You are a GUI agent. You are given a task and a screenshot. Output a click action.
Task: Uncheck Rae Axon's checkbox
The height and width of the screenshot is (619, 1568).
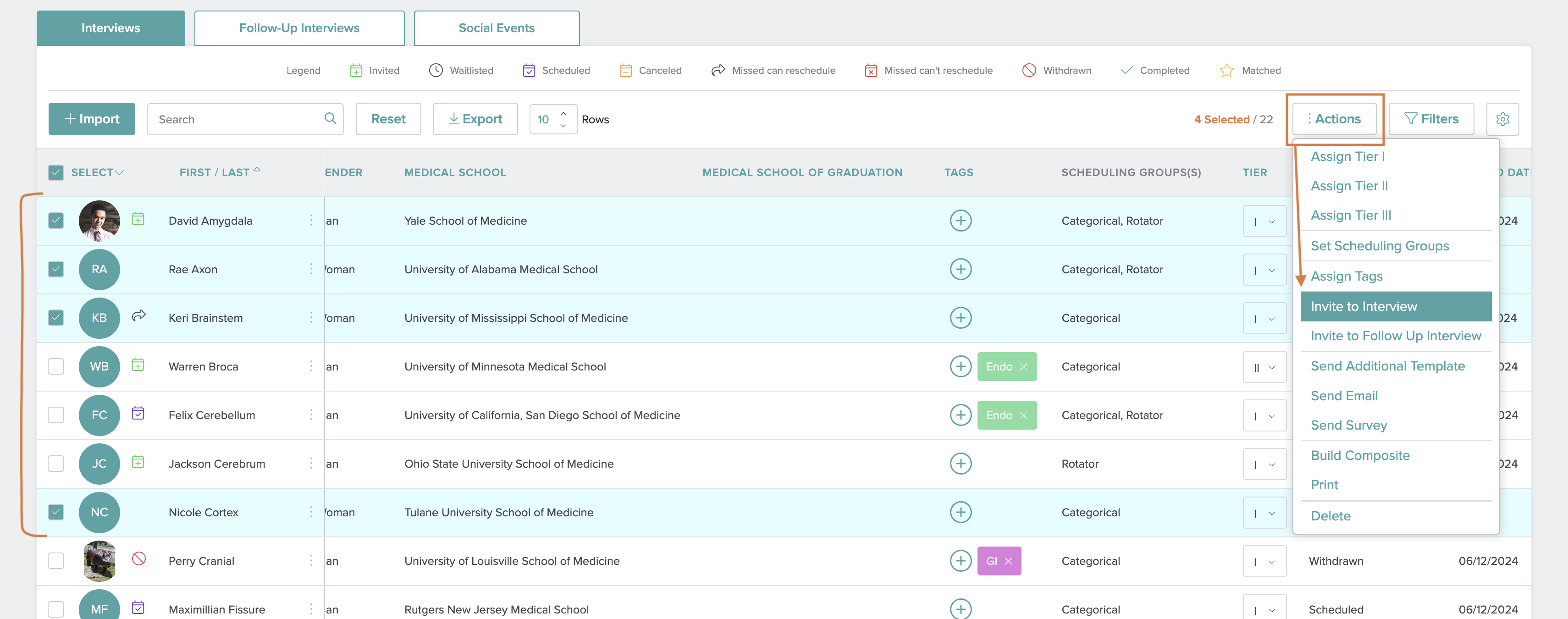coord(55,269)
